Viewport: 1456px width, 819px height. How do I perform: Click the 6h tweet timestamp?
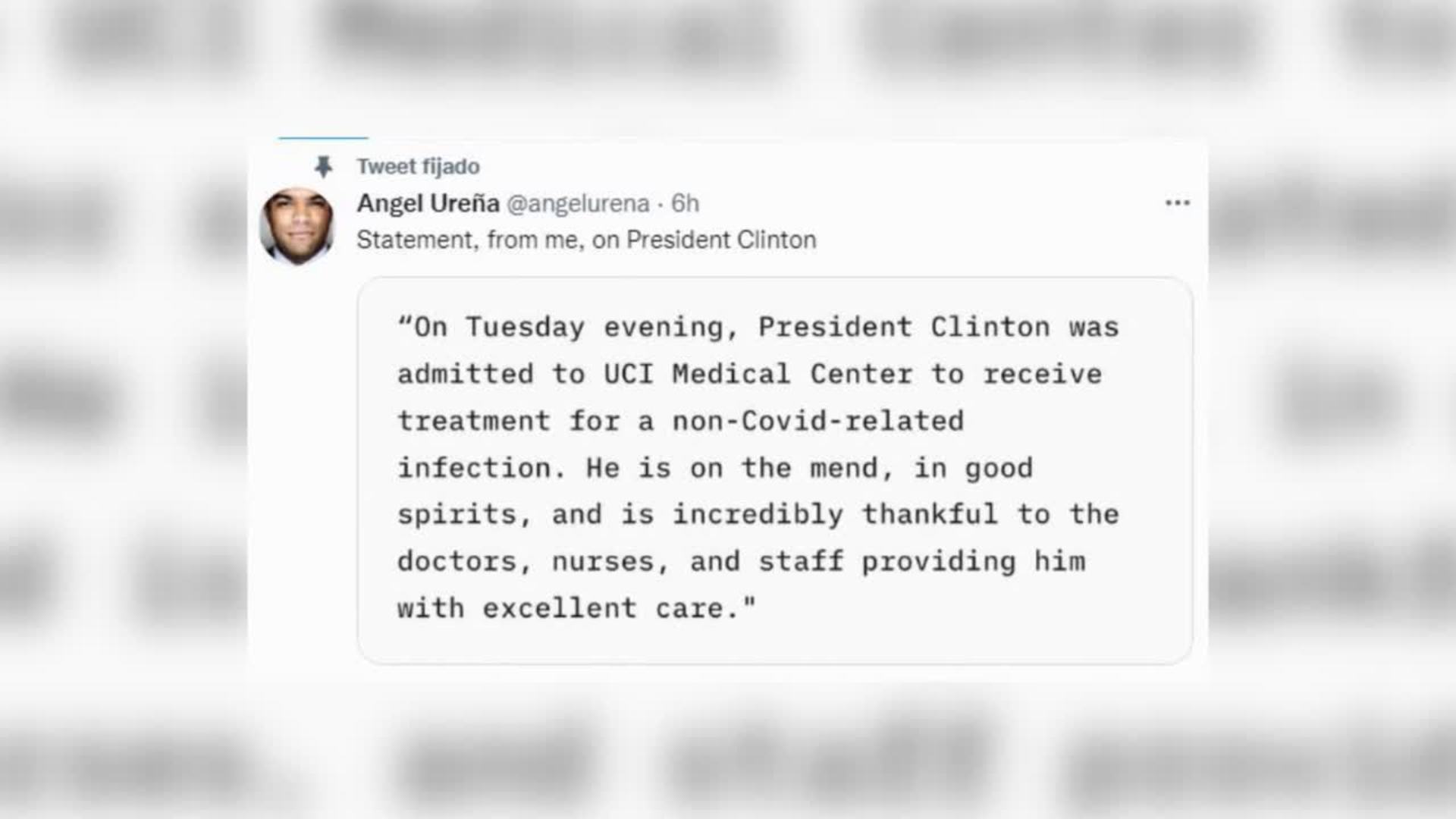(685, 203)
